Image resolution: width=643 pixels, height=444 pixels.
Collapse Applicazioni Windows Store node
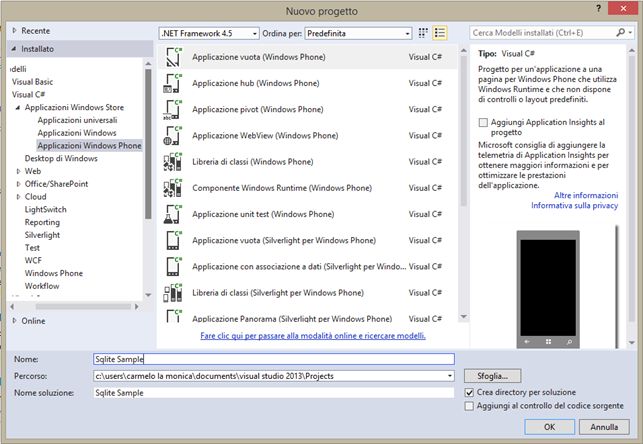(18, 108)
